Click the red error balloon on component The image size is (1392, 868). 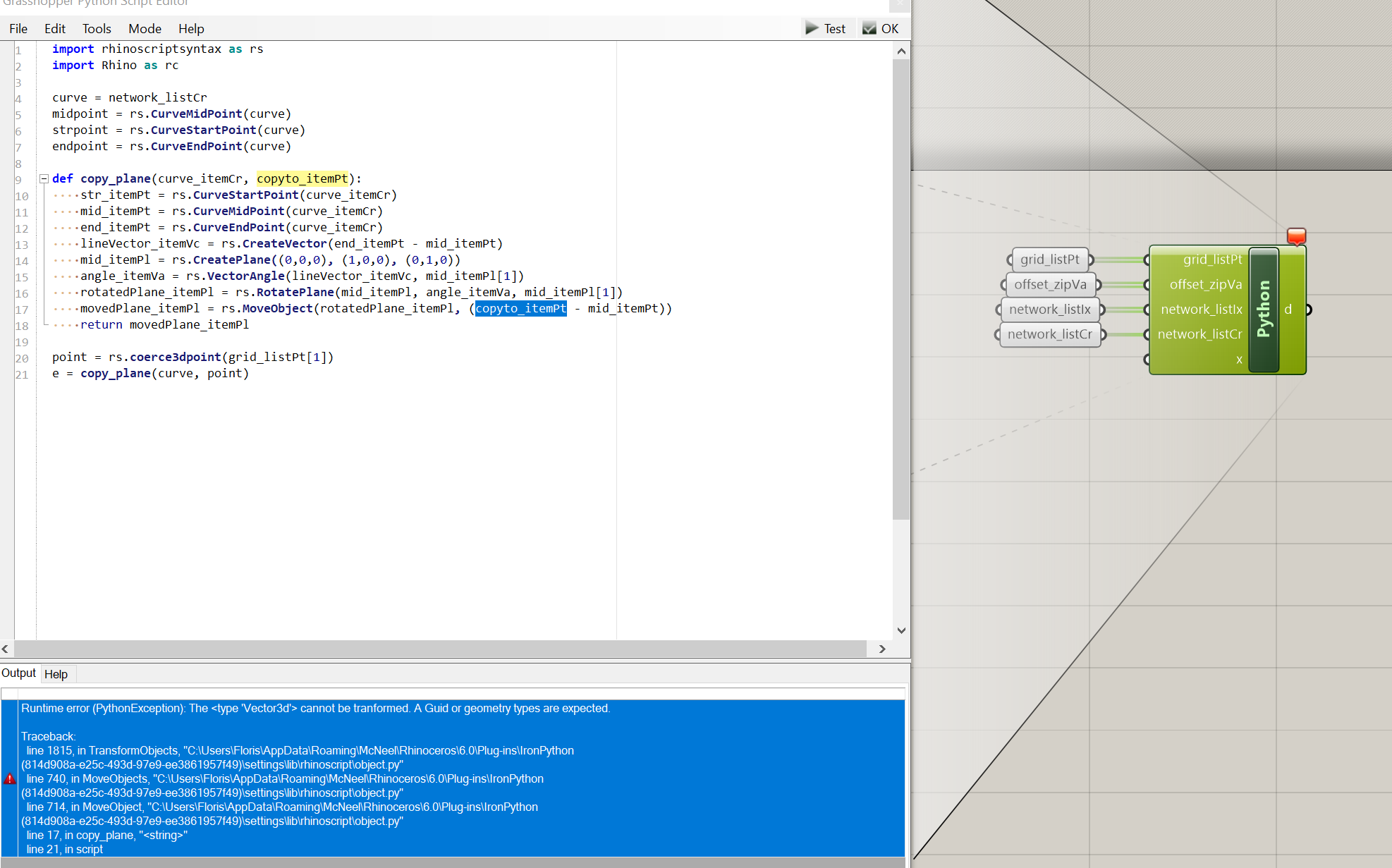[x=1296, y=236]
